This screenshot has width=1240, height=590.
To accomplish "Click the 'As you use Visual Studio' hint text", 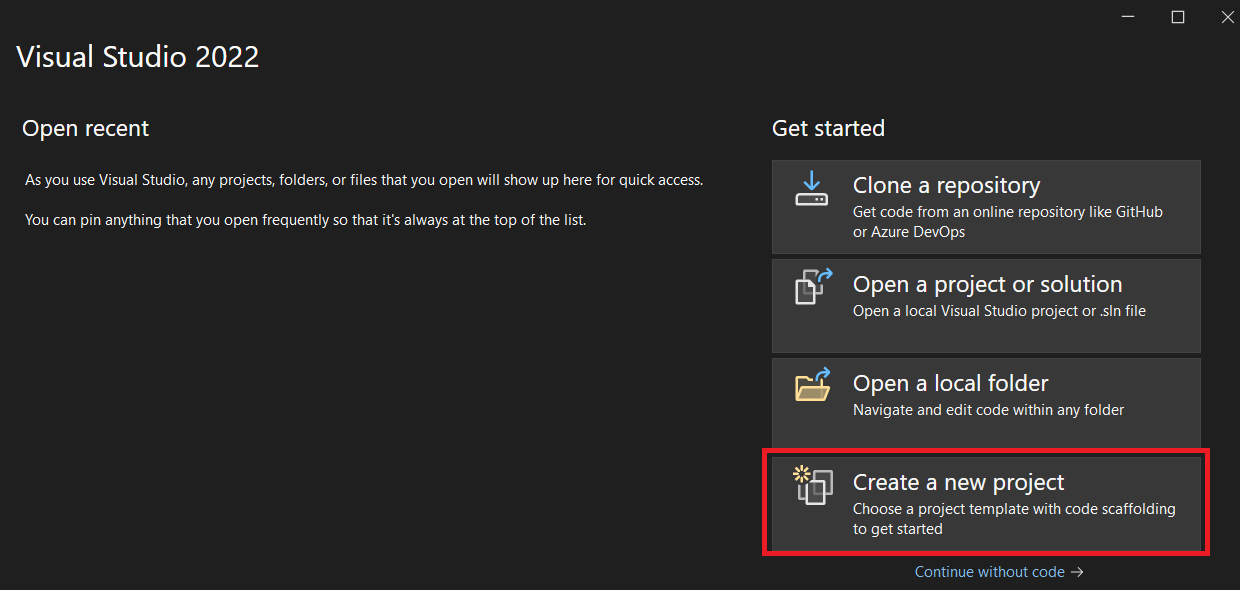I will coord(364,181).
